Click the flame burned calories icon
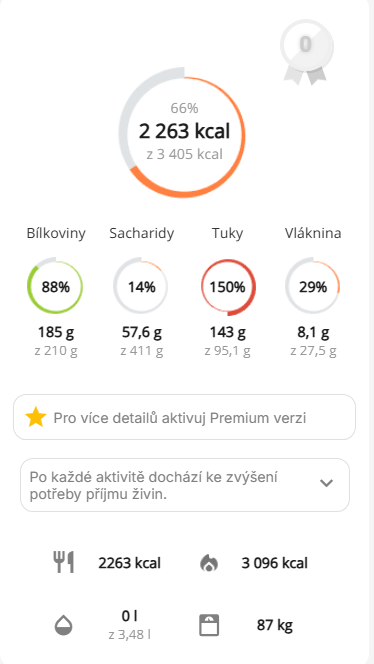The height and width of the screenshot is (664, 374). point(209,563)
